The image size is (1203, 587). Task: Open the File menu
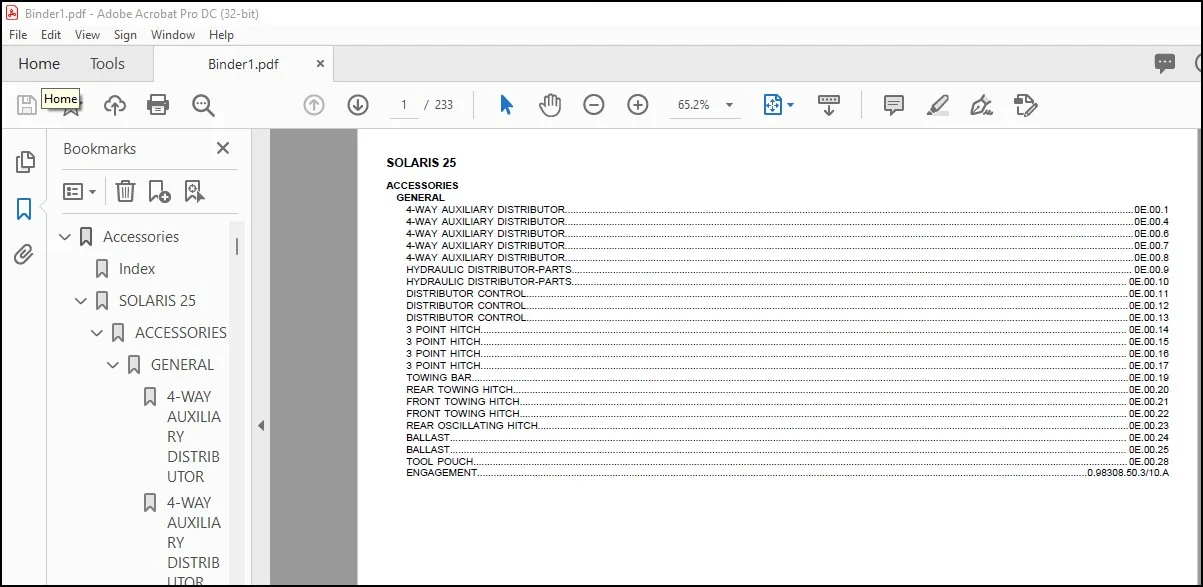click(x=18, y=35)
